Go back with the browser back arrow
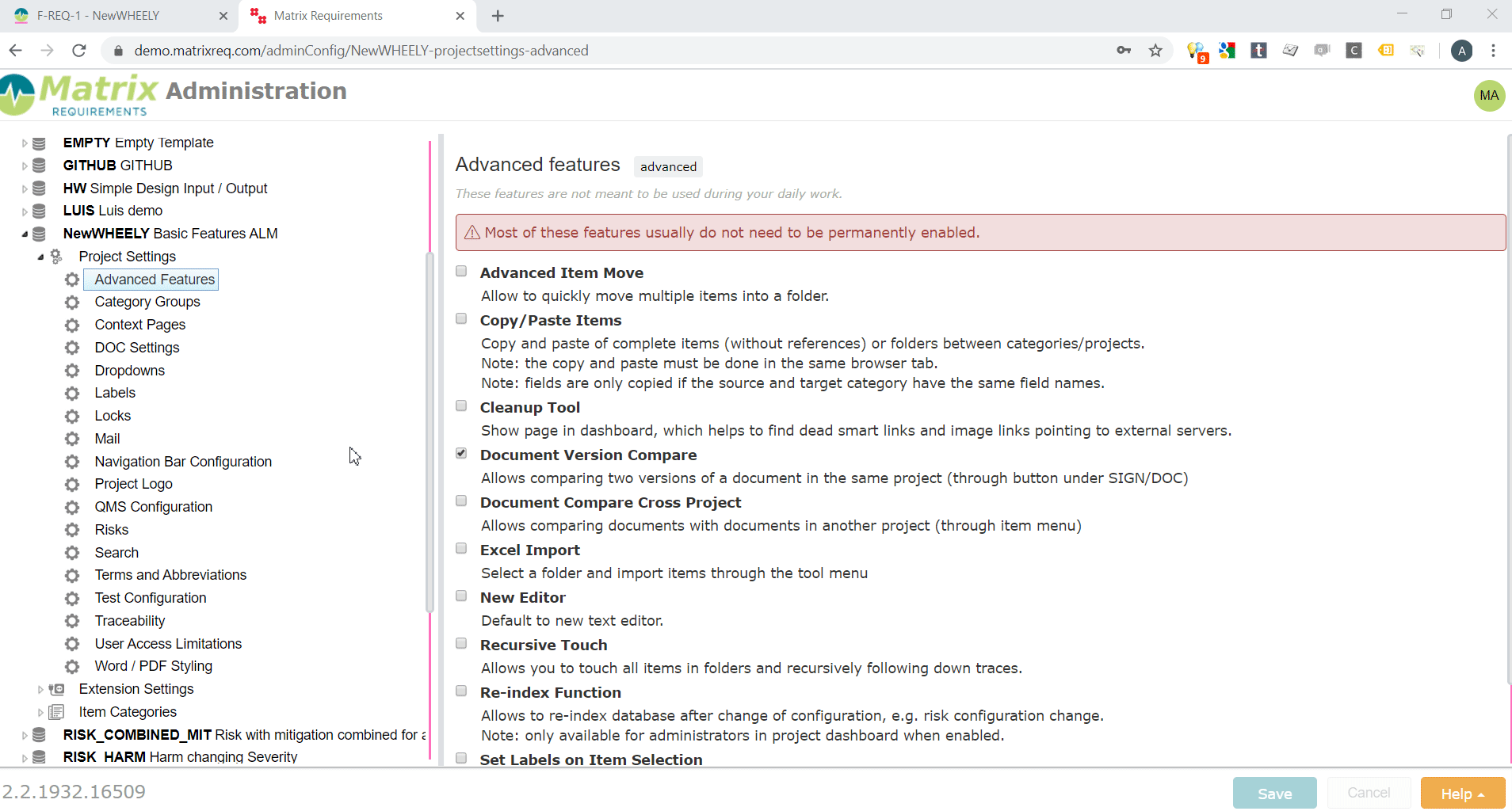 pyautogui.click(x=15, y=51)
